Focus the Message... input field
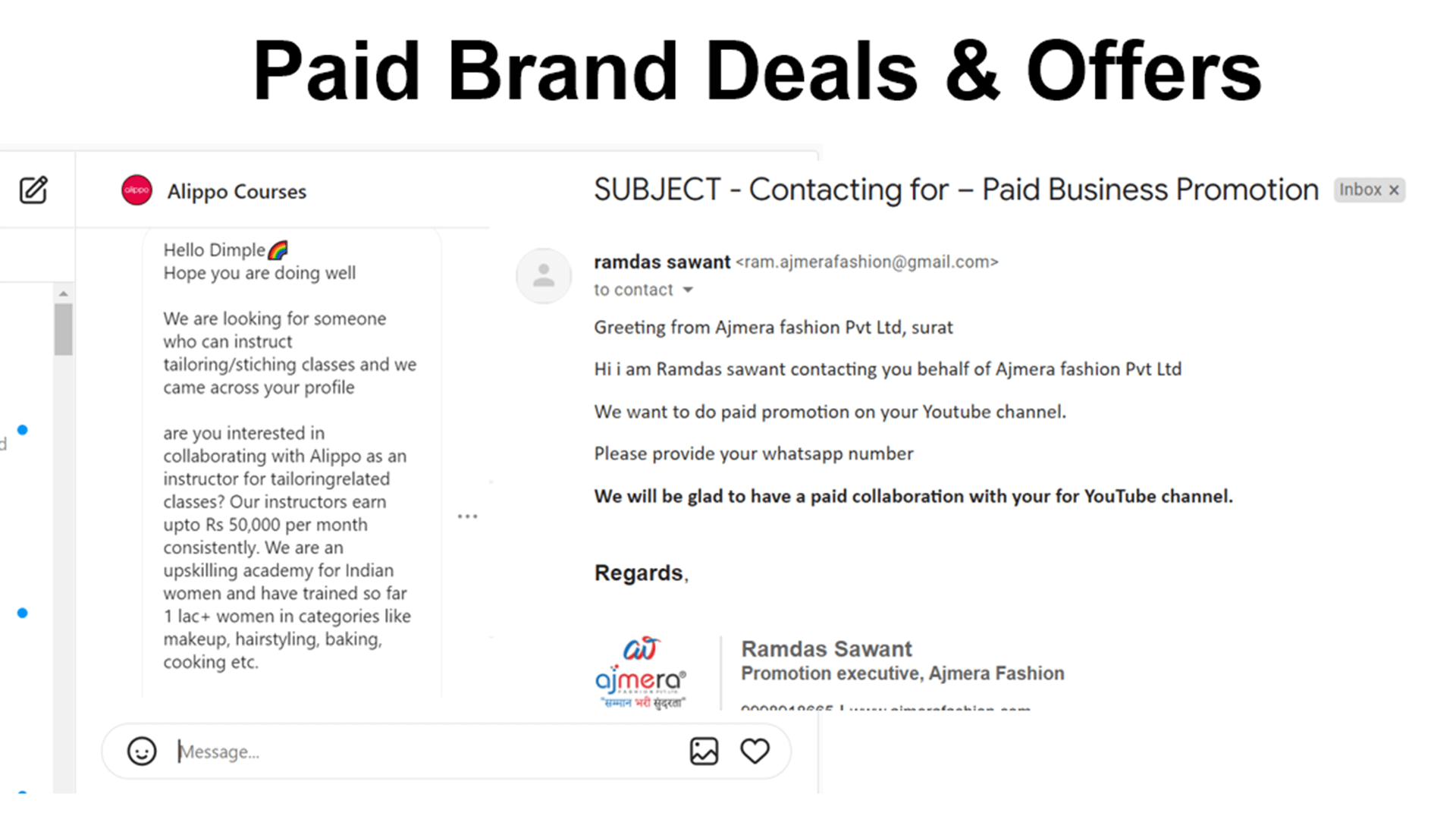Screen dimensions: 1456x819 (425, 752)
